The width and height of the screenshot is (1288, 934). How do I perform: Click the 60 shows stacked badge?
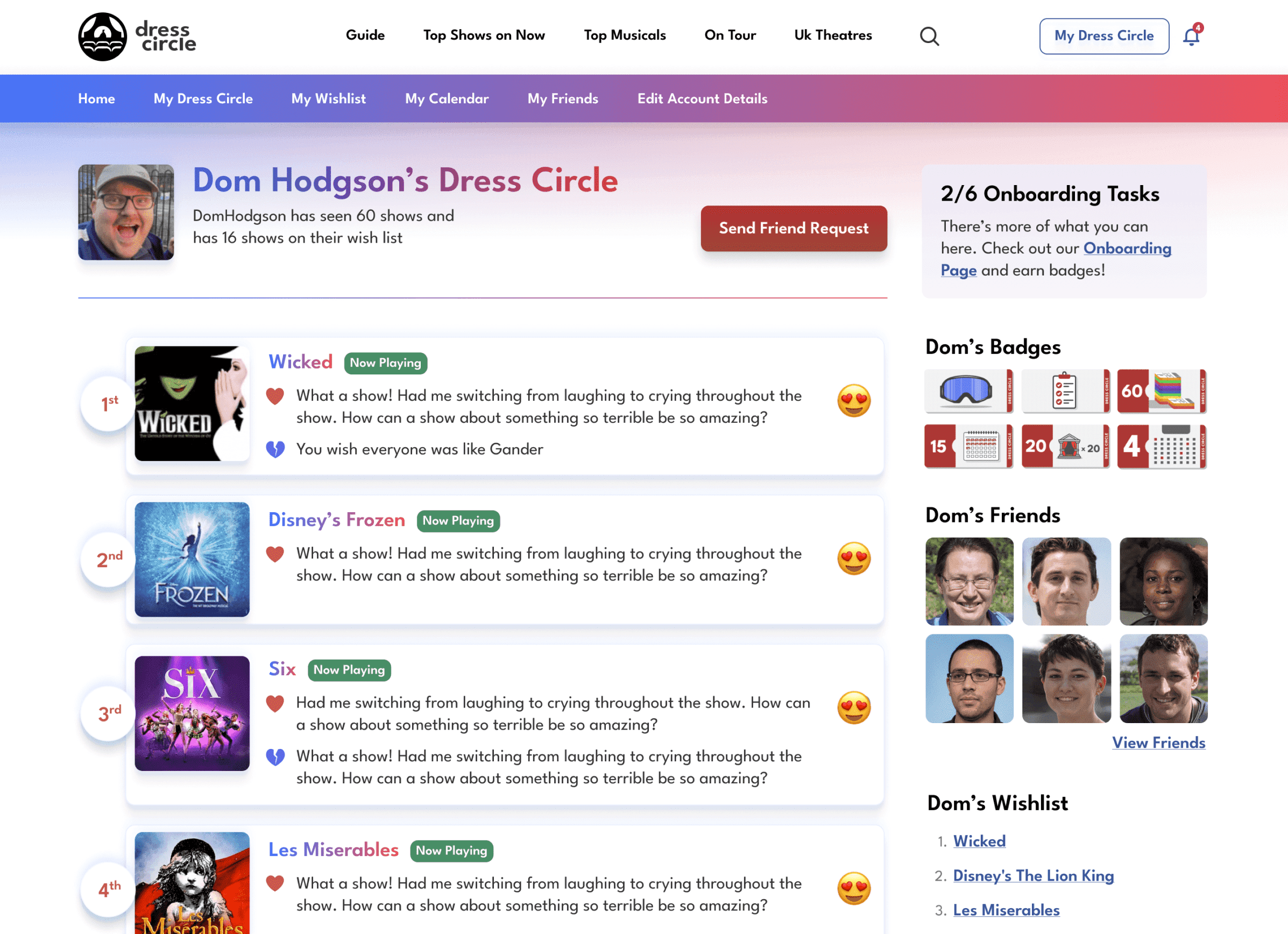(1162, 391)
